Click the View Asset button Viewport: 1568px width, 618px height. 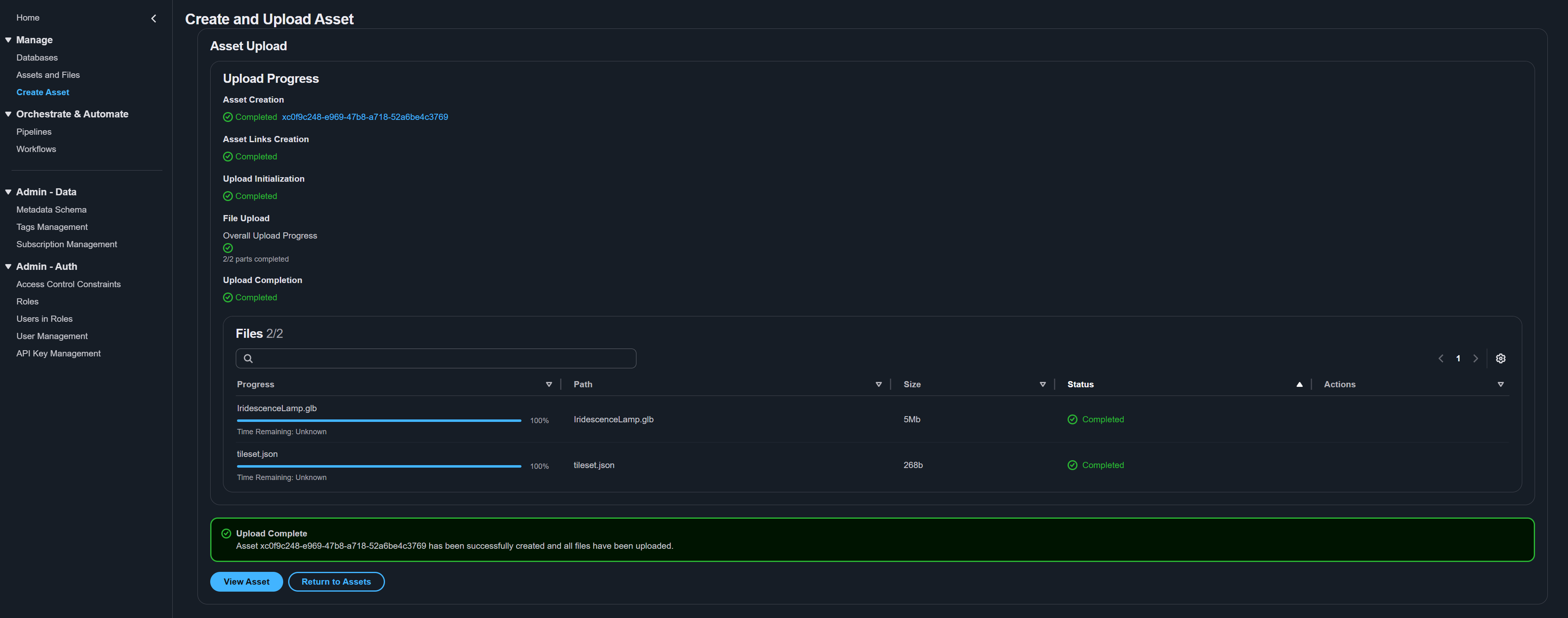246,581
